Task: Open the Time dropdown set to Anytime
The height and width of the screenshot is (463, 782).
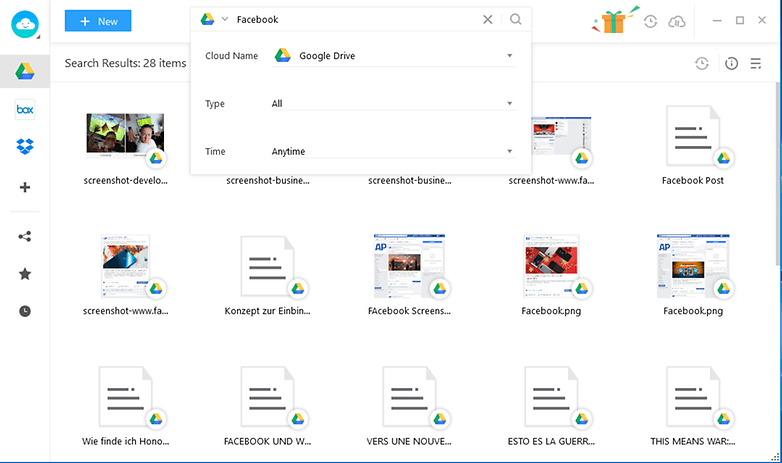Action: (x=394, y=151)
